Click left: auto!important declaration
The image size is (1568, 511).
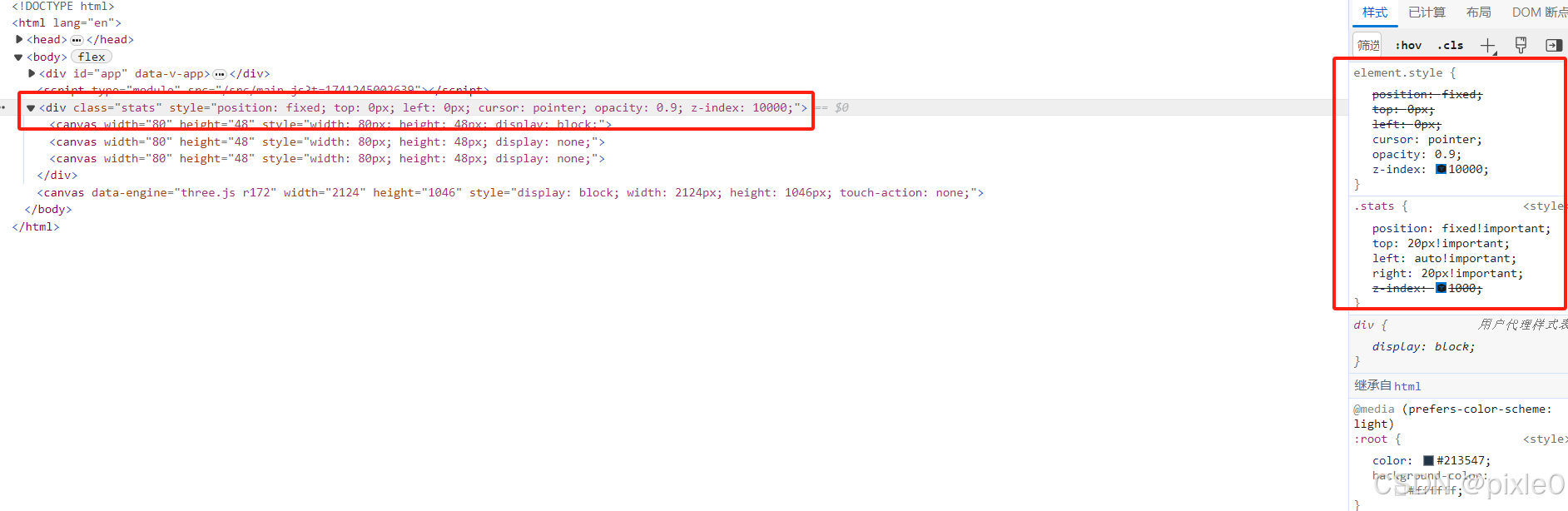pyautogui.click(x=1445, y=259)
